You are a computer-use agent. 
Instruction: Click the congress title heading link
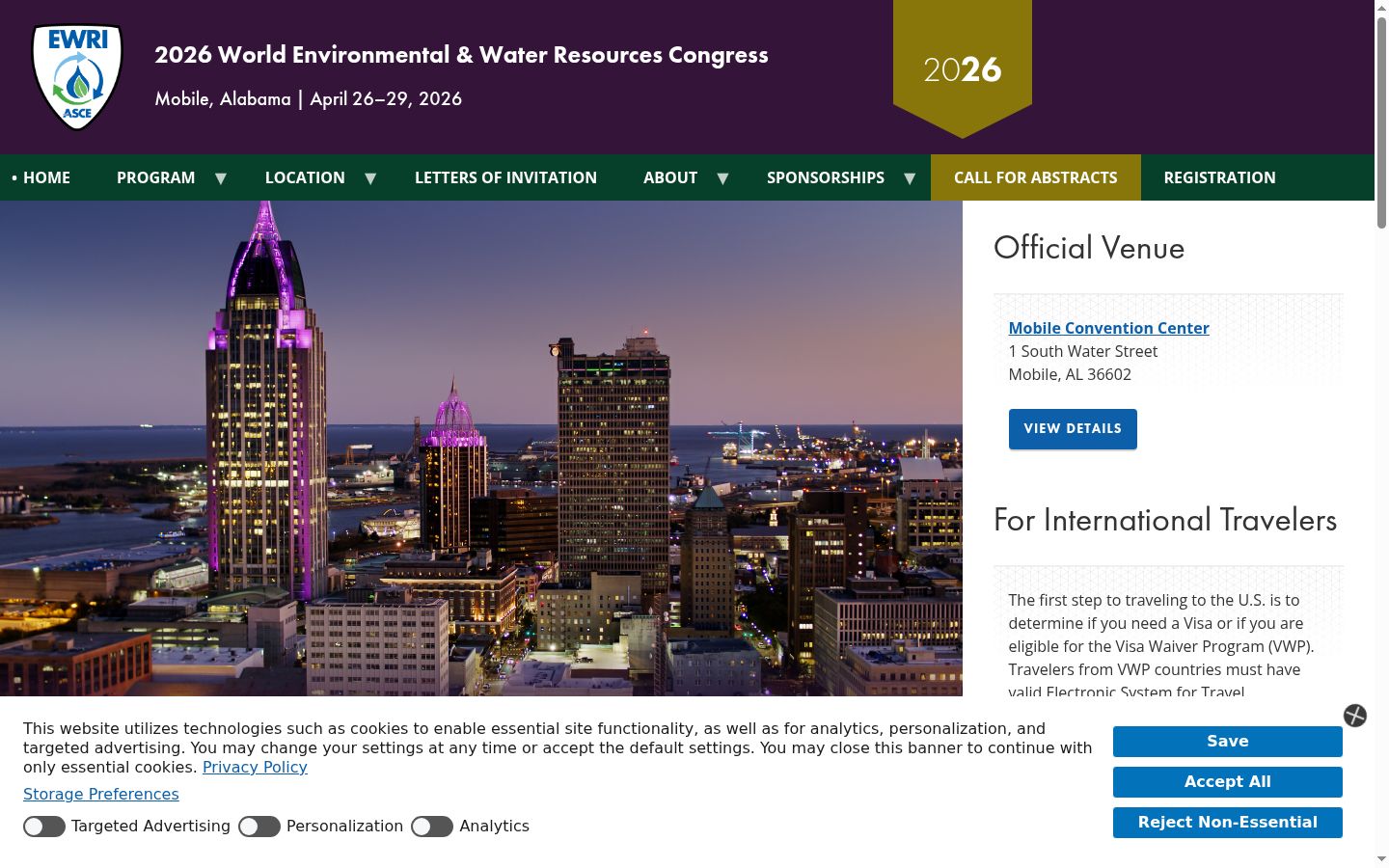click(461, 55)
